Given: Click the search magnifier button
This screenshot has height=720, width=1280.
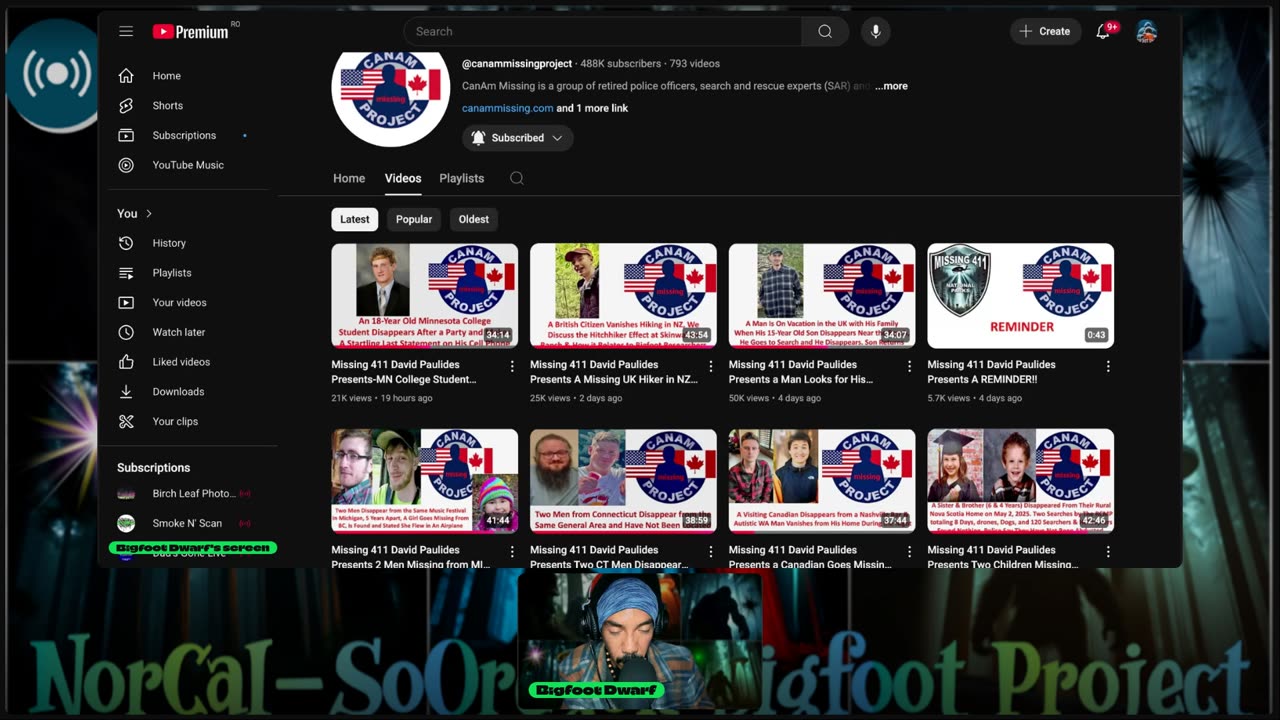Looking at the screenshot, I should (825, 31).
